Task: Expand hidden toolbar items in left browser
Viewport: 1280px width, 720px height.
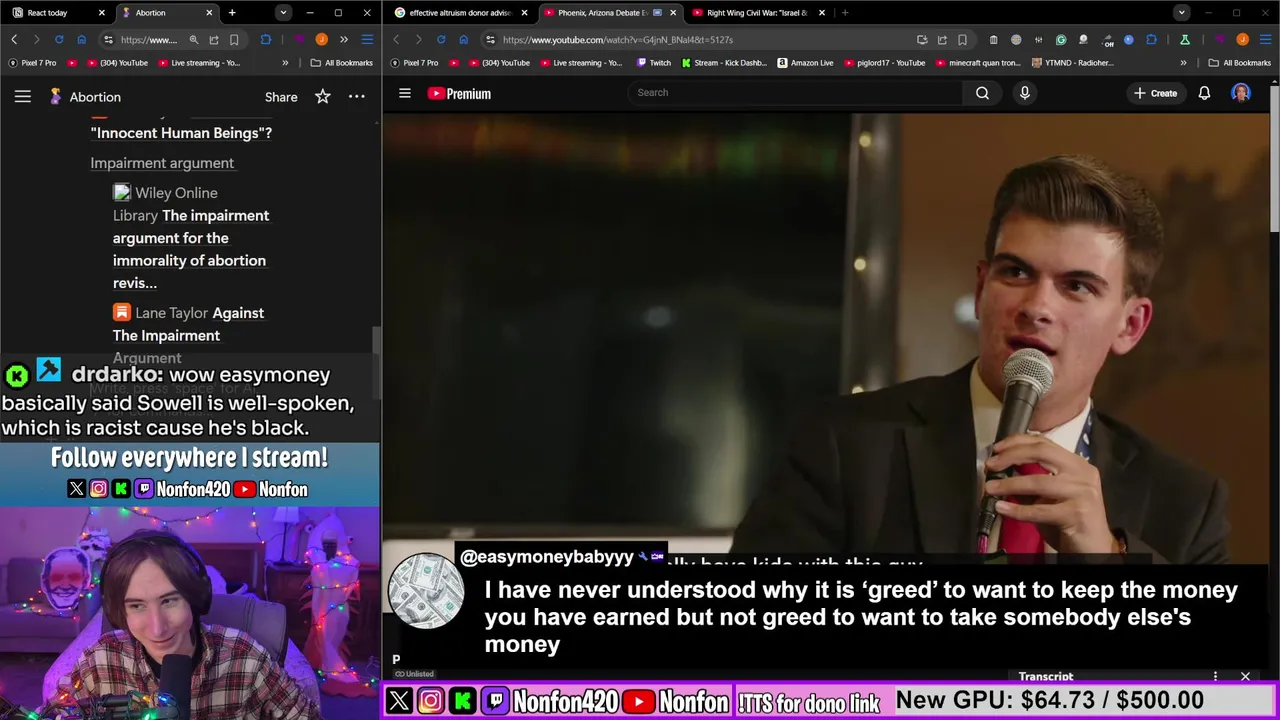Action: [344, 40]
